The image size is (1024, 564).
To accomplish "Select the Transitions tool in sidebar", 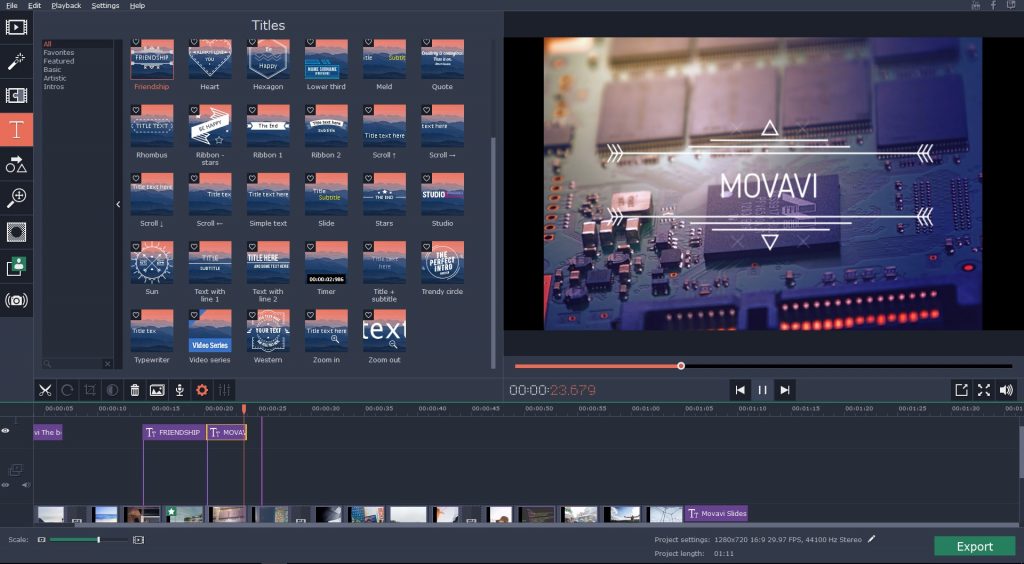I will [16, 95].
